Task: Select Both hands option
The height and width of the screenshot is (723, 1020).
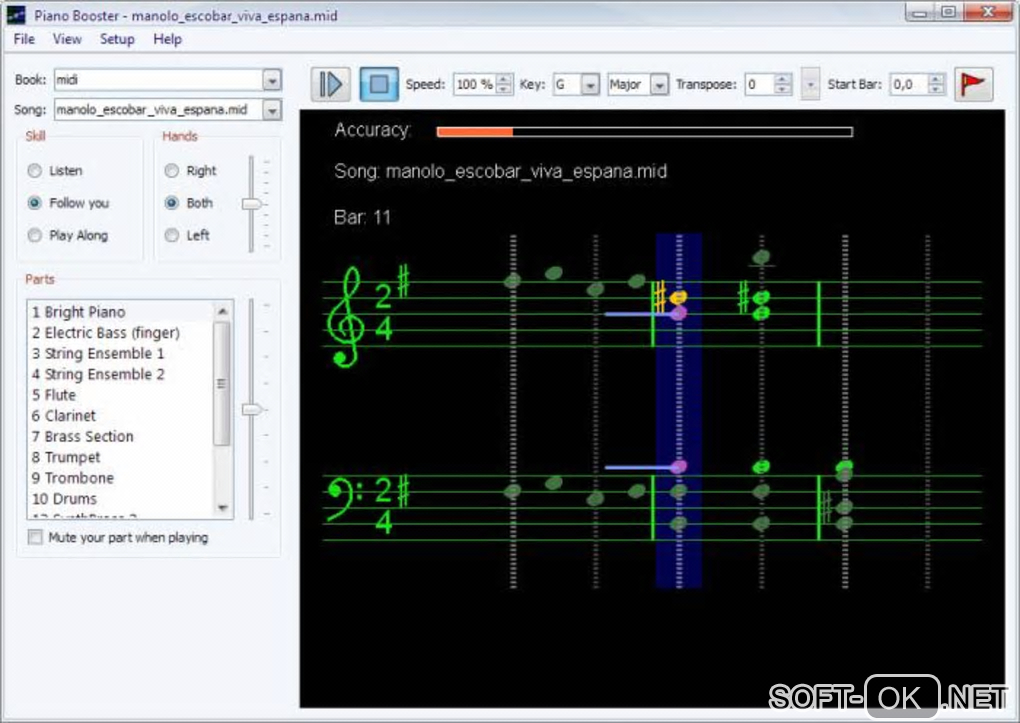Action: tap(172, 203)
